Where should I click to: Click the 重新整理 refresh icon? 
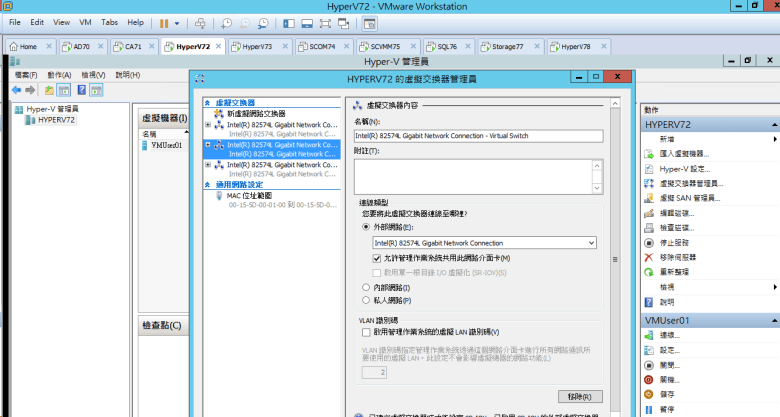click(650, 271)
